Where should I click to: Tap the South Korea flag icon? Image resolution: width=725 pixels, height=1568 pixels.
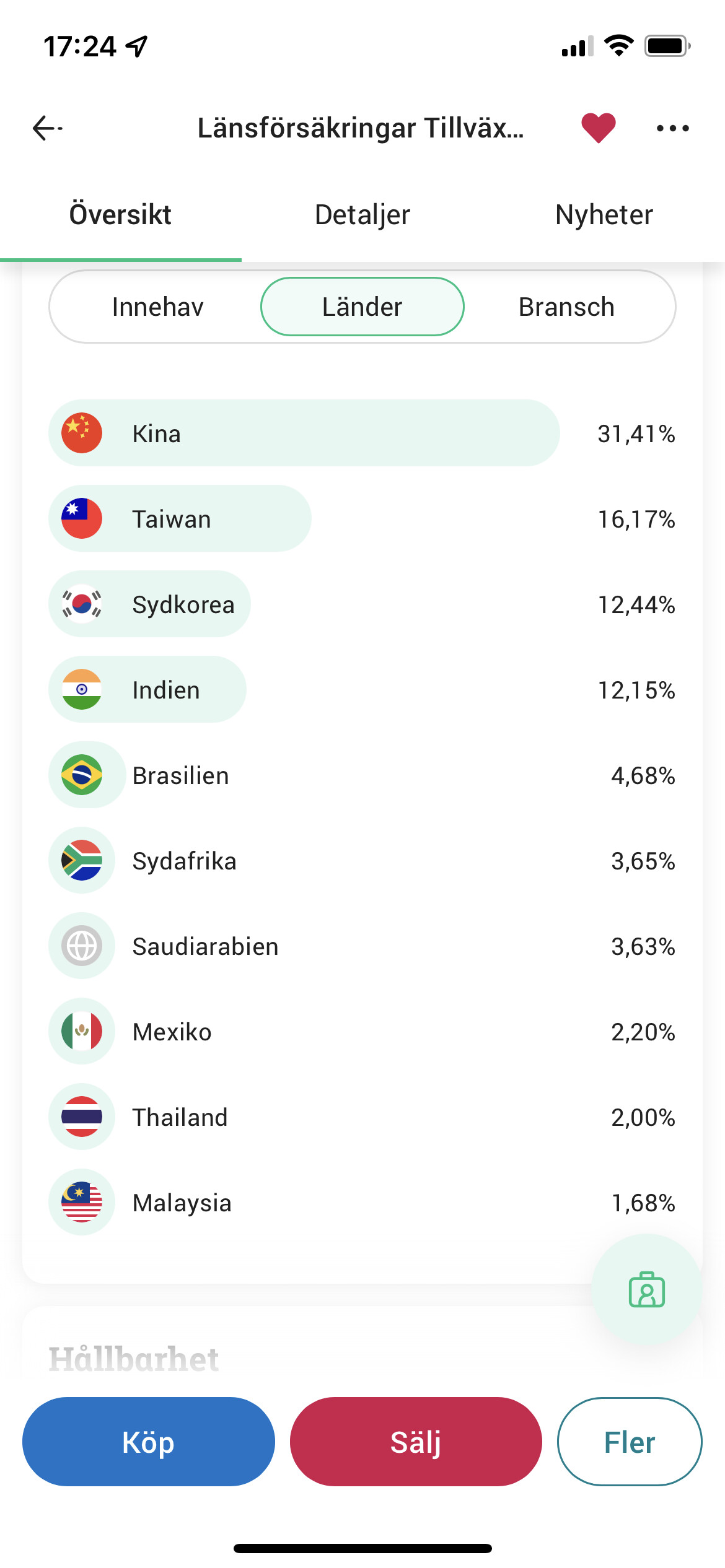click(82, 604)
